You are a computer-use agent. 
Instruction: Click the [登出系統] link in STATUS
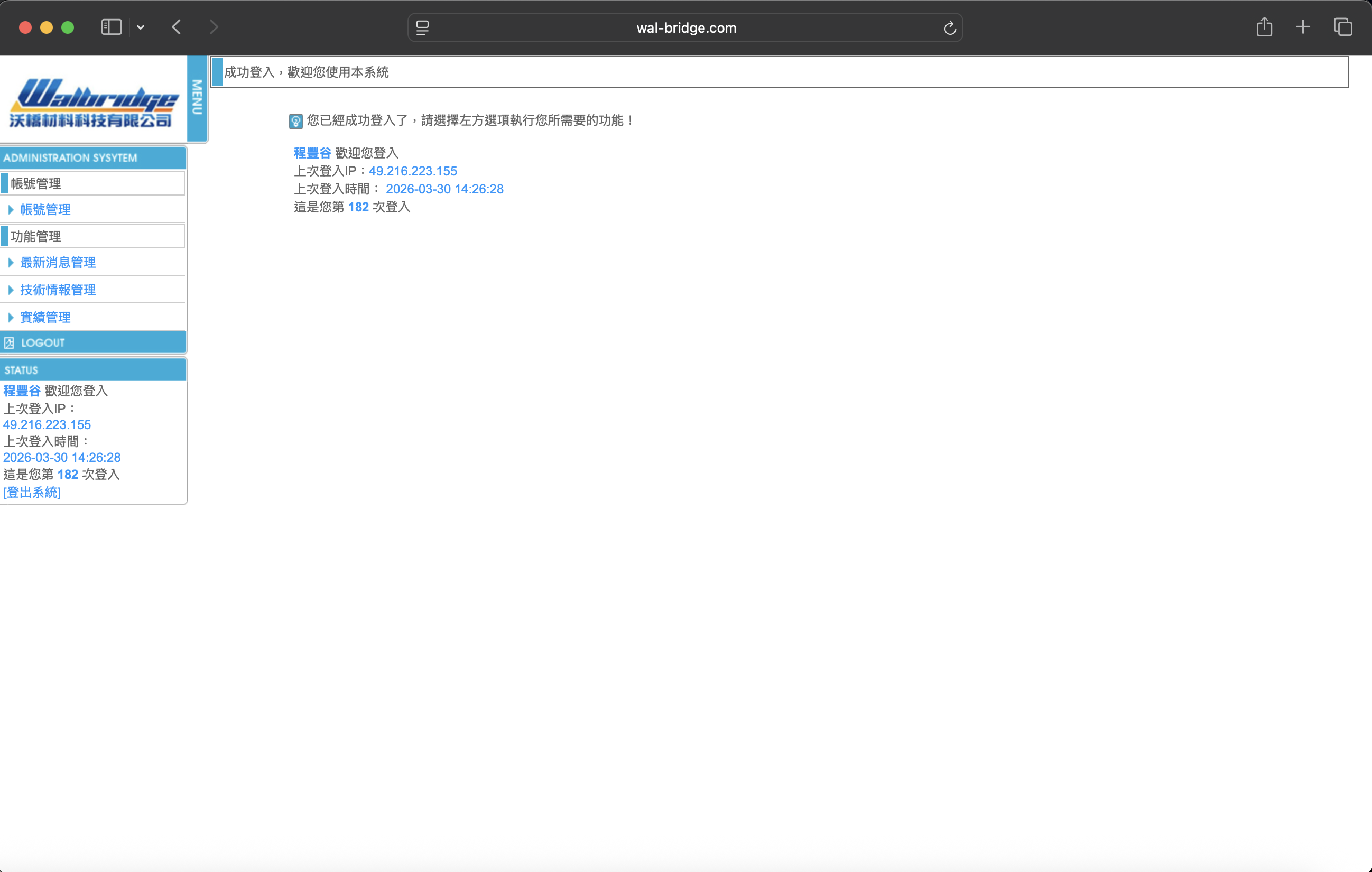tap(32, 492)
